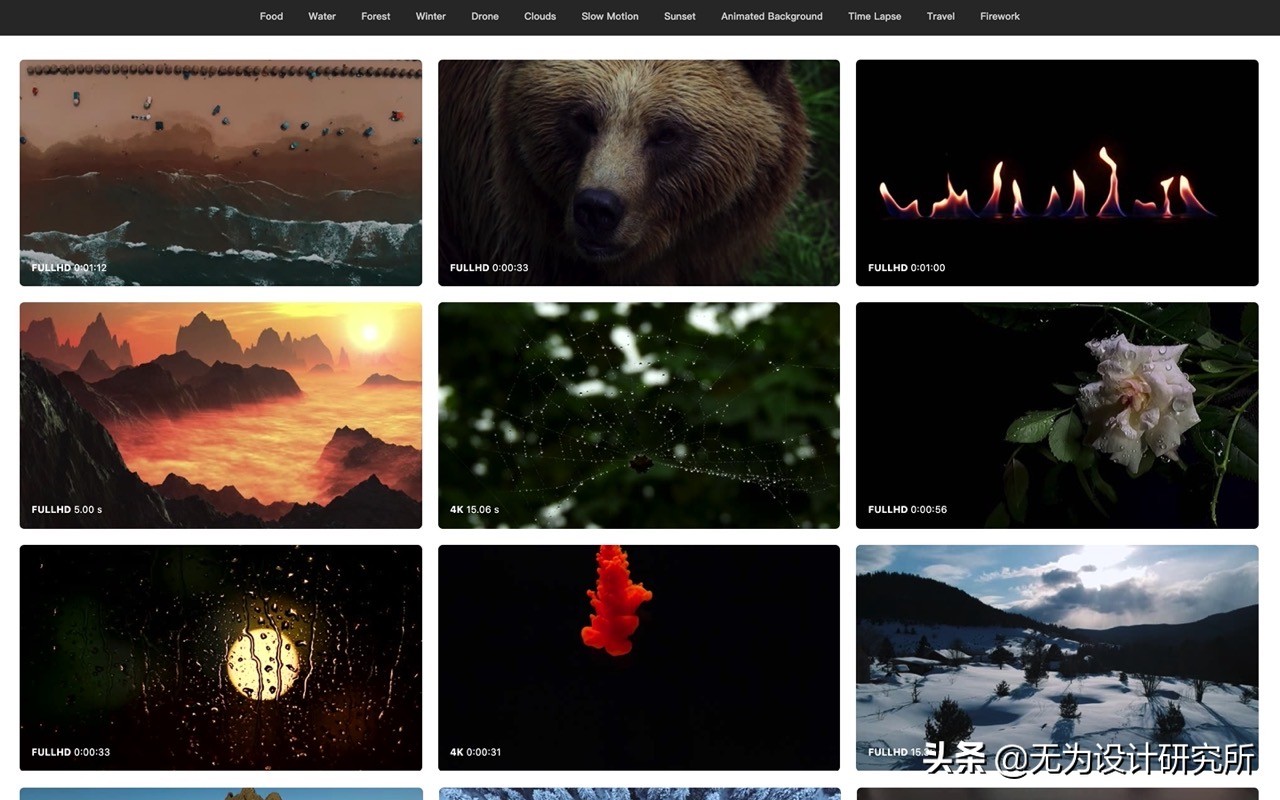1280x800 pixels.
Task: Open the white rose with raindrops video
Action: click(1057, 415)
